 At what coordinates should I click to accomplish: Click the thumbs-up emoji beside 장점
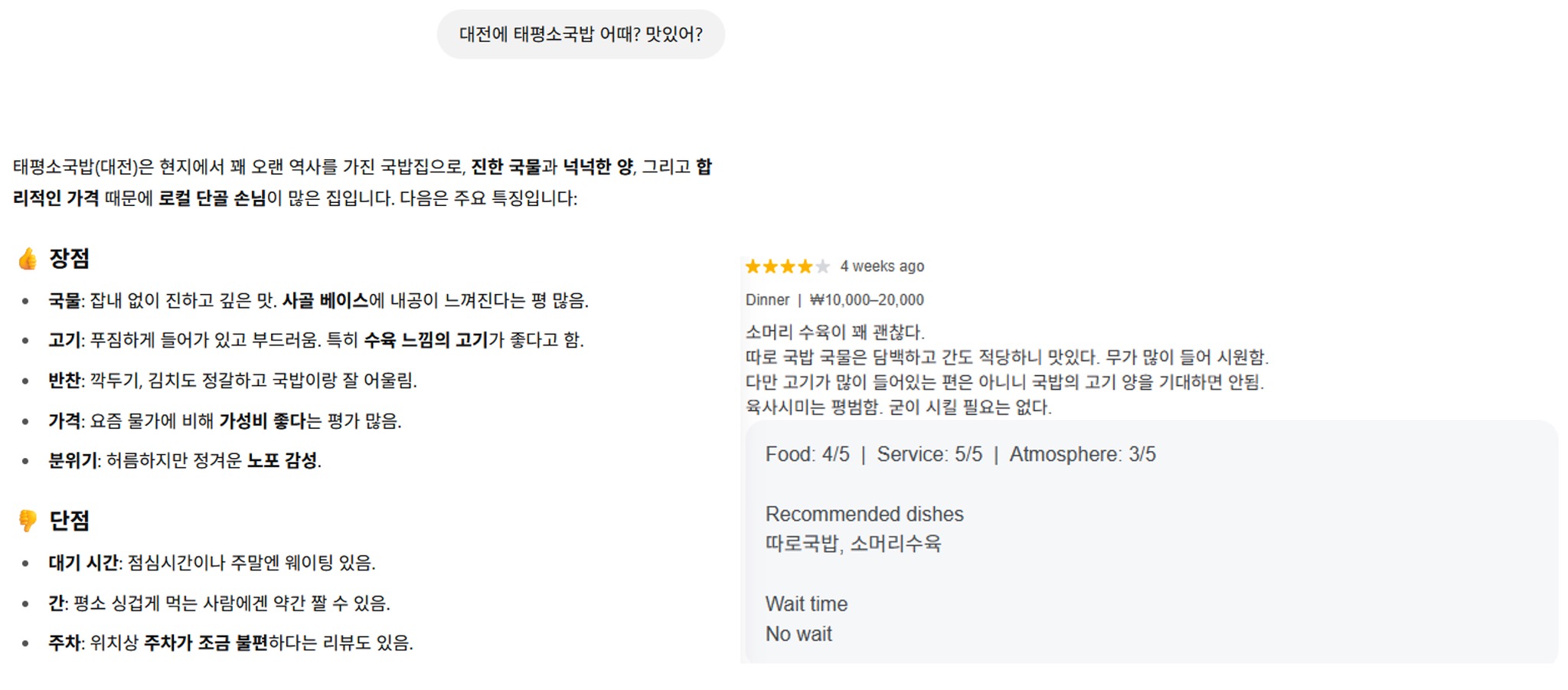coord(28,259)
